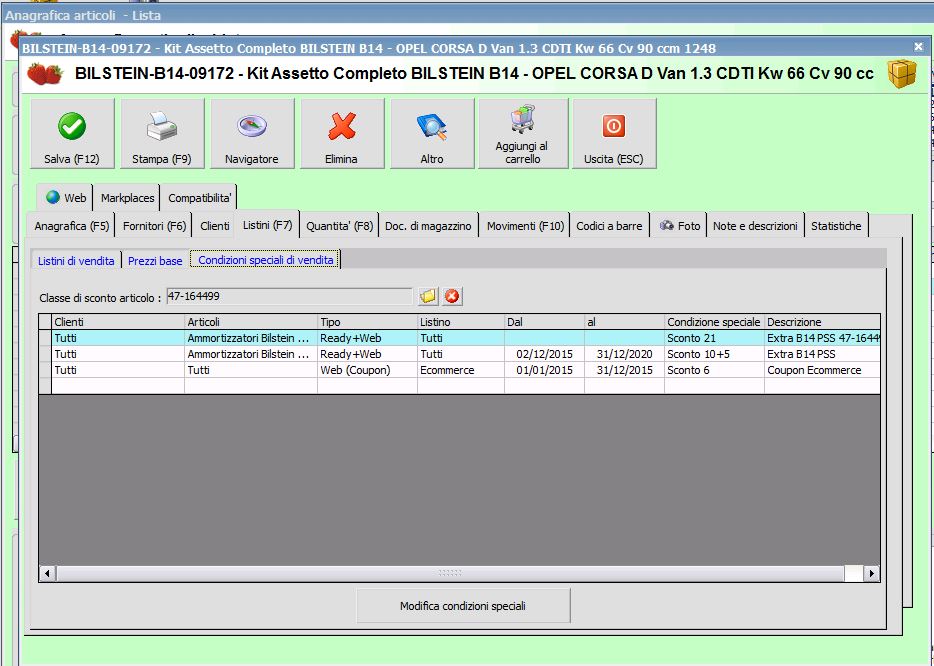Screen dimensions: 934x666
Task: Click the Tipo column header
Action: tap(368, 322)
